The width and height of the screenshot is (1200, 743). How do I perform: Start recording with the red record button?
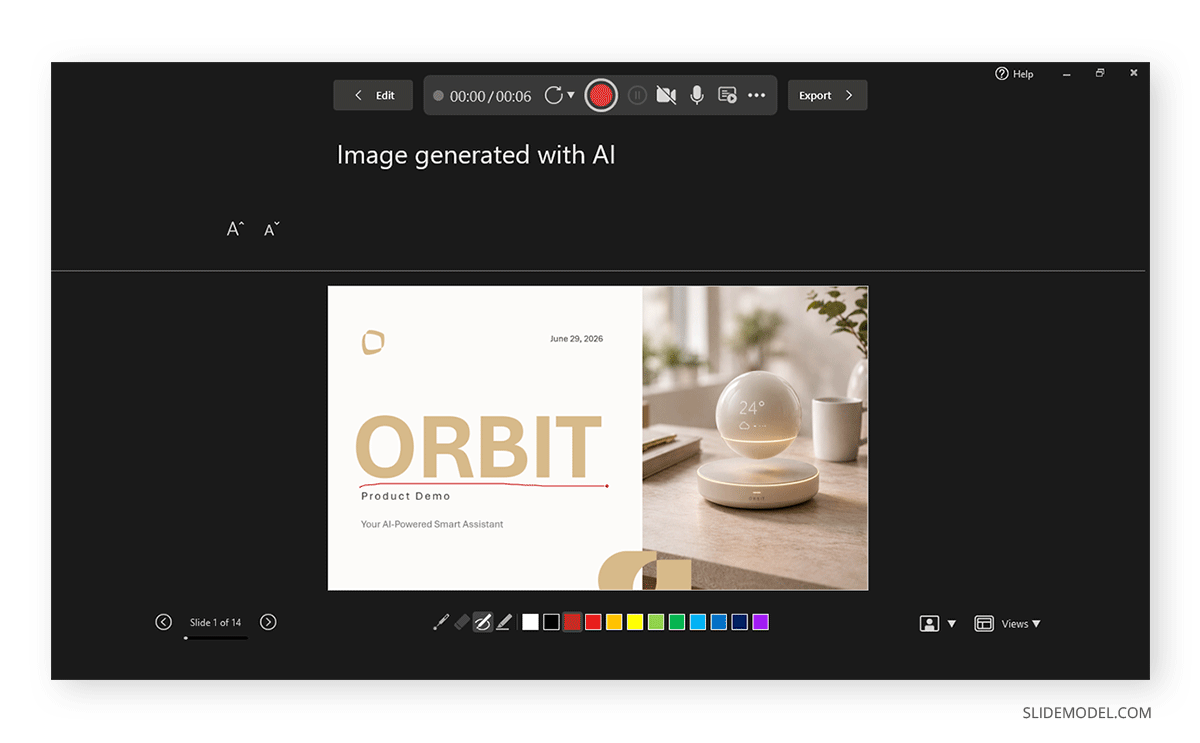[600, 95]
